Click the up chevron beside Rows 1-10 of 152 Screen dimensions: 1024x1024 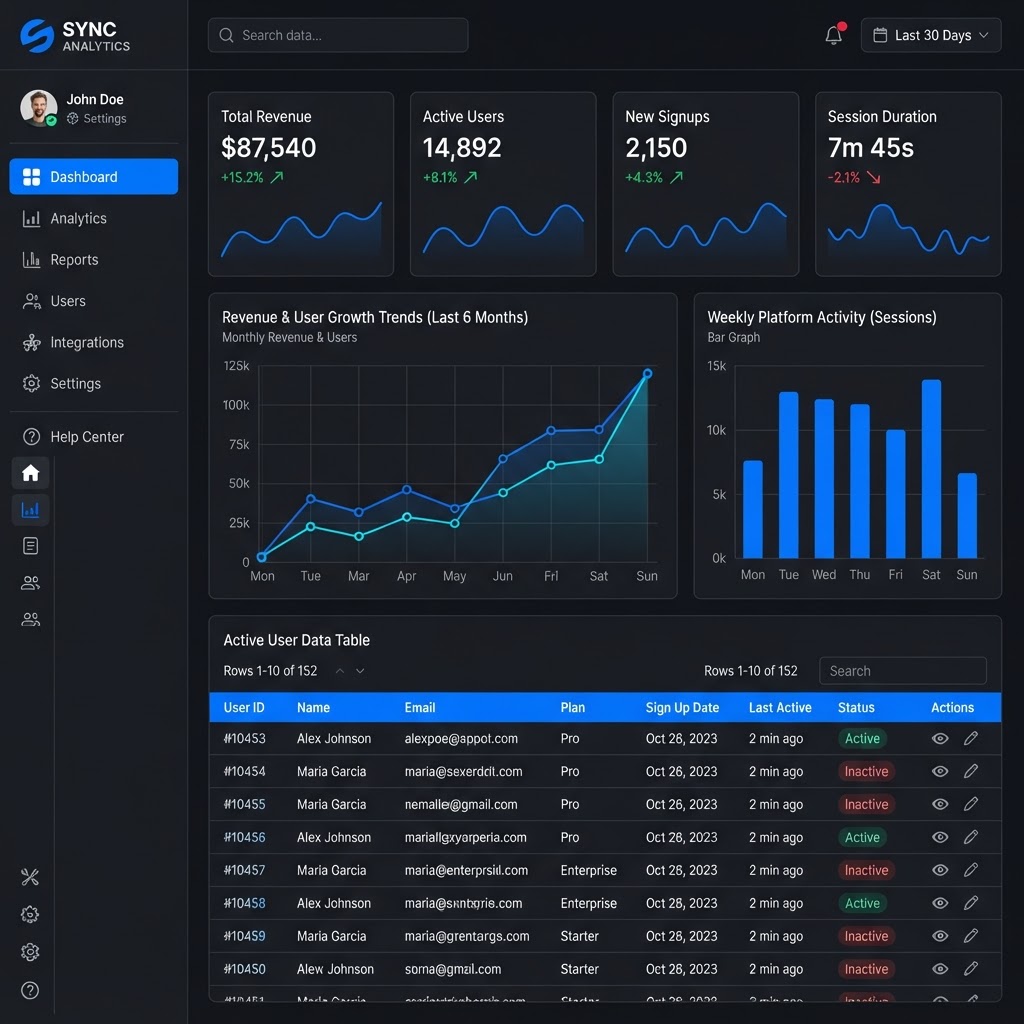pyautogui.click(x=340, y=671)
